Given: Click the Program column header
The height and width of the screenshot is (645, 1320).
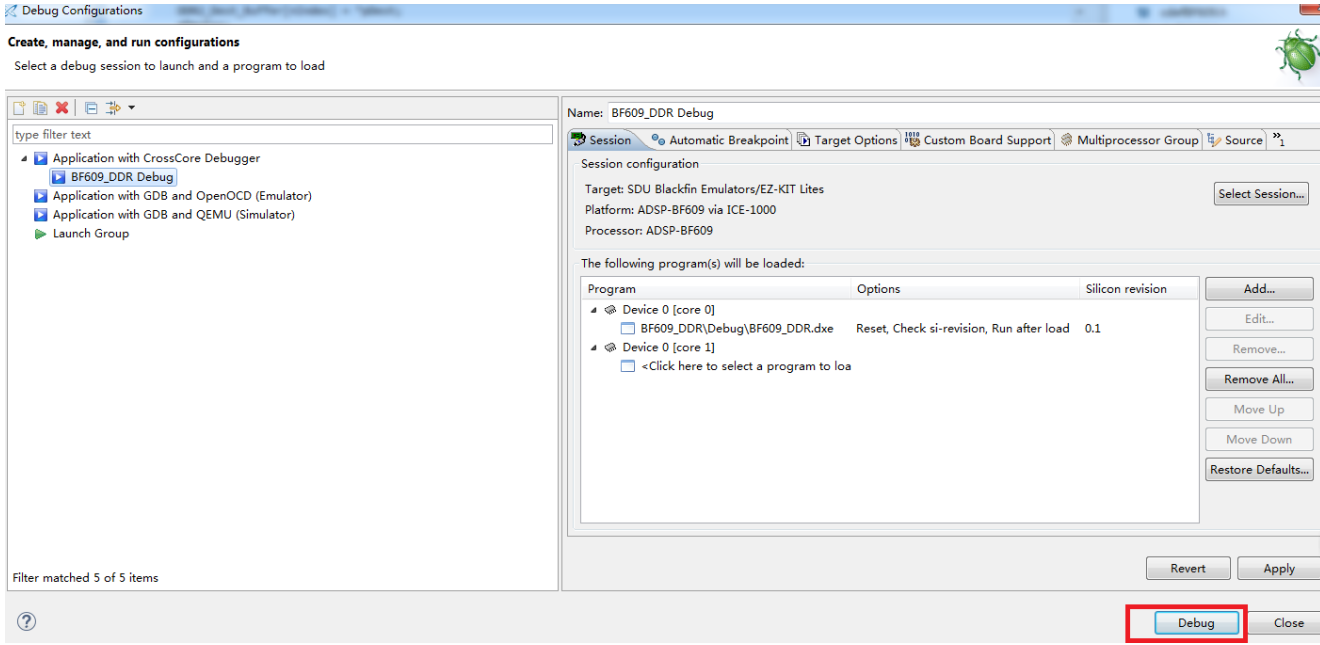Looking at the screenshot, I should click(716, 289).
